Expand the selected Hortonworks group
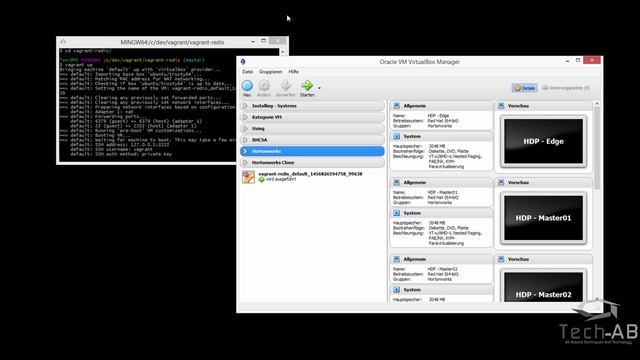Image resolution: width=640 pixels, height=360 pixels. tap(312, 151)
